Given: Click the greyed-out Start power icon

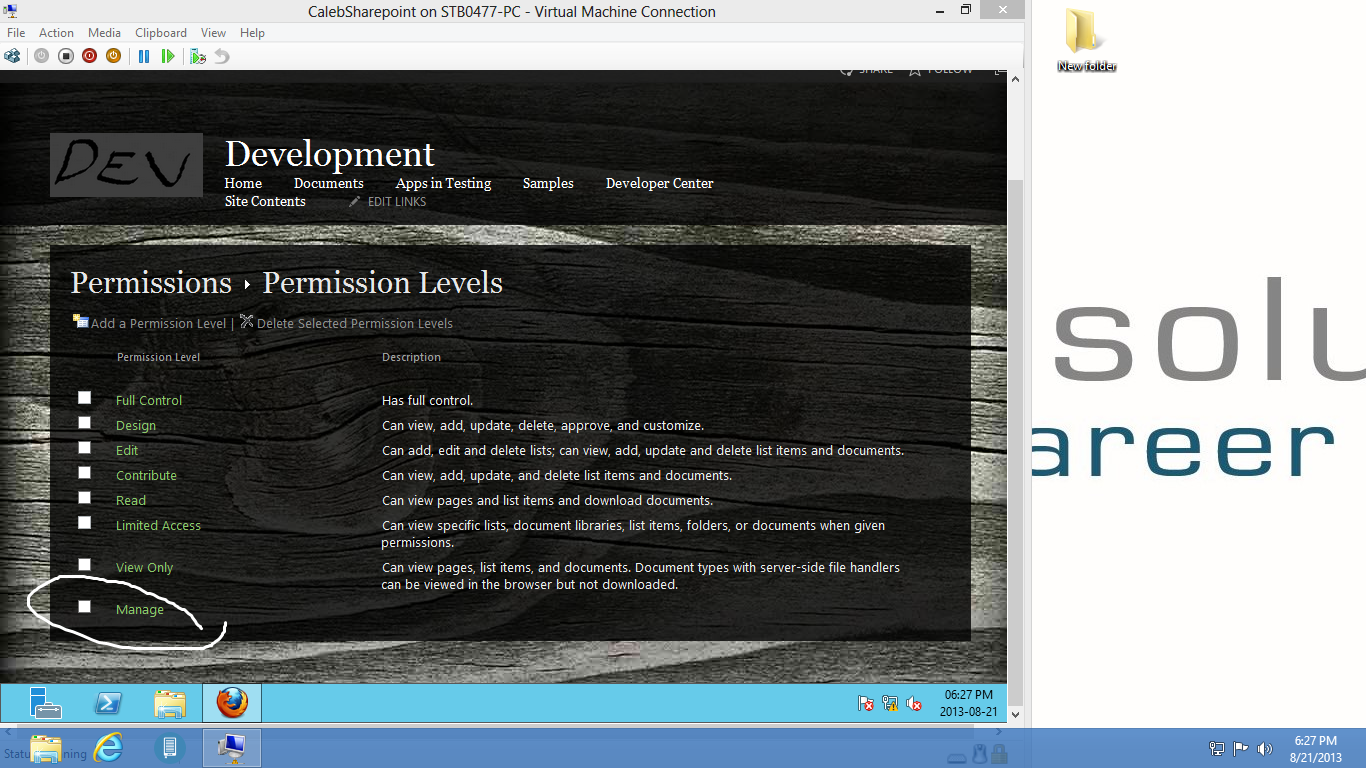Looking at the screenshot, I should tap(41, 56).
